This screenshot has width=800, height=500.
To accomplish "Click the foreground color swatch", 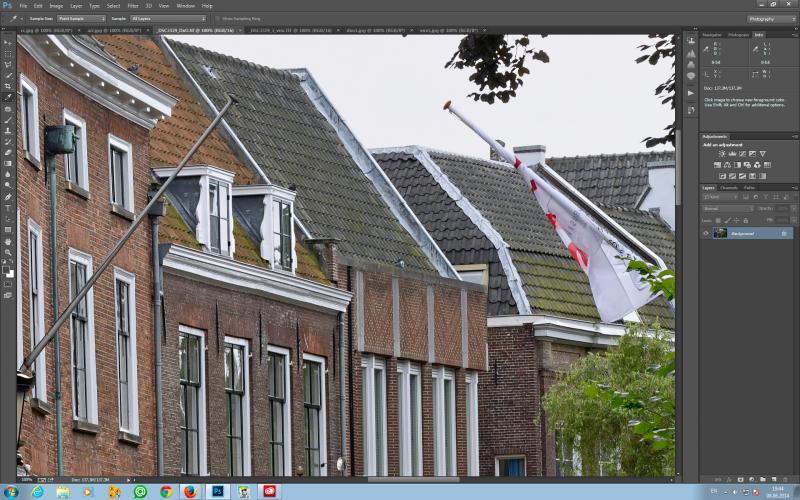I will coord(6,270).
